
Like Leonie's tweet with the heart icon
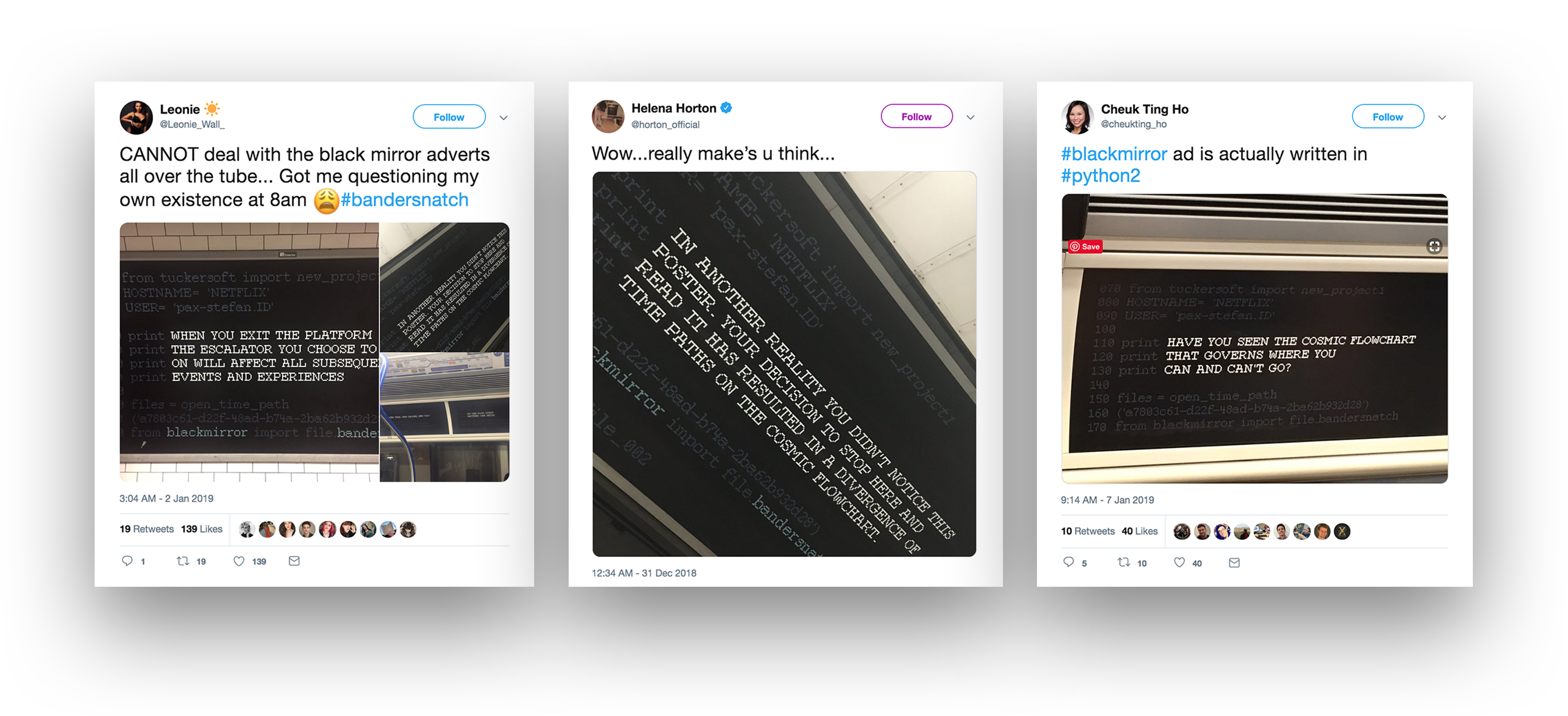coord(239,561)
